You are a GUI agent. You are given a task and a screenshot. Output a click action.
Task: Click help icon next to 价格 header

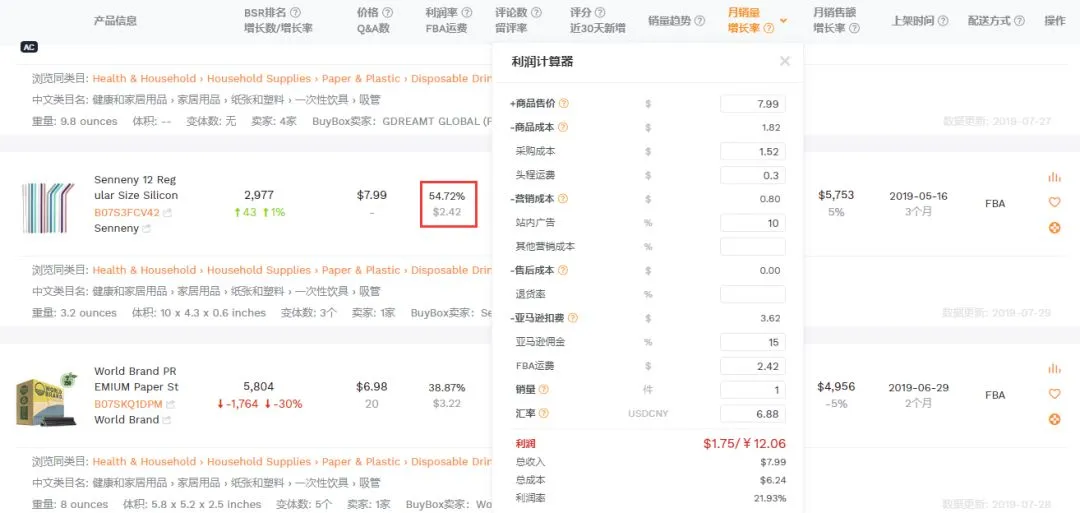click(x=387, y=12)
